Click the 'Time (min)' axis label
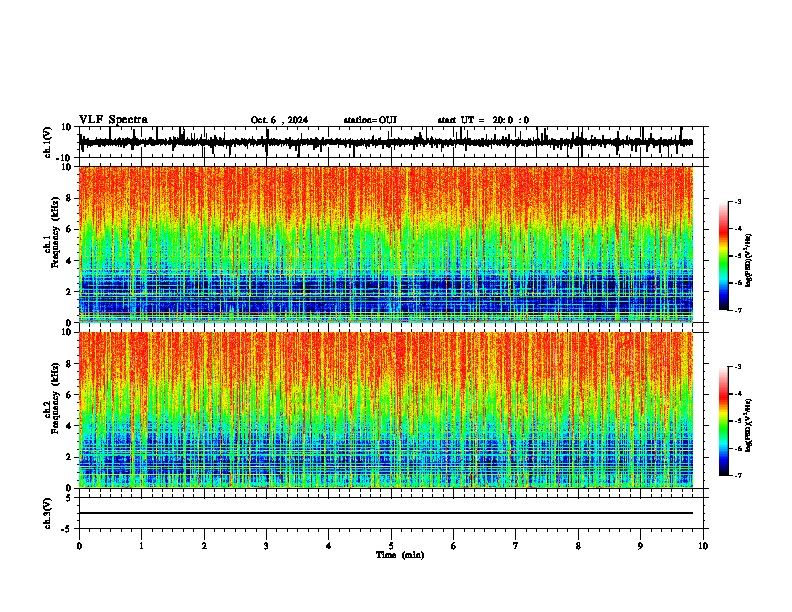The height and width of the screenshot is (612, 792). pyautogui.click(x=400, y=555)
